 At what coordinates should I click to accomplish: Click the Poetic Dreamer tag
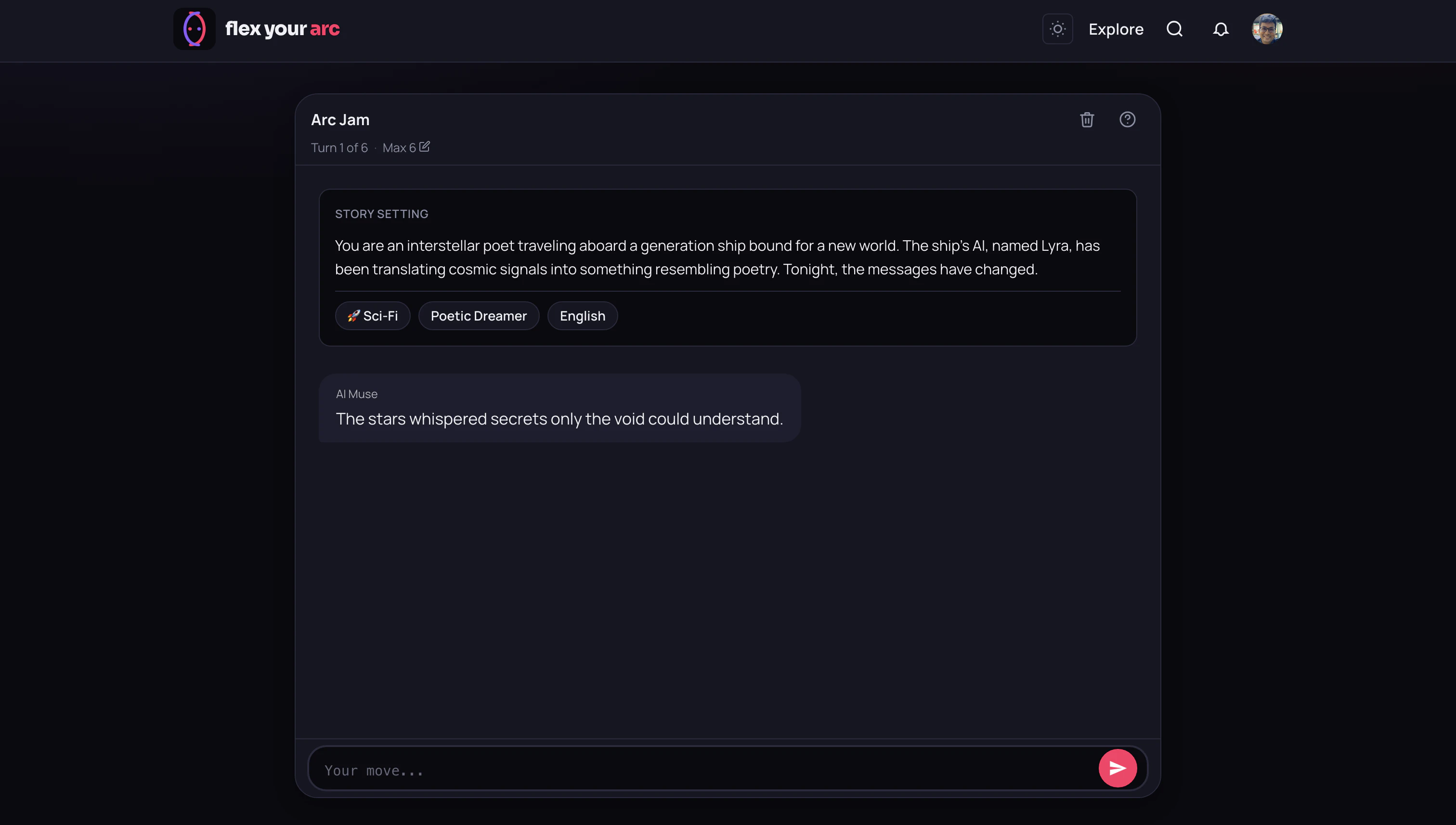point(478,316)
